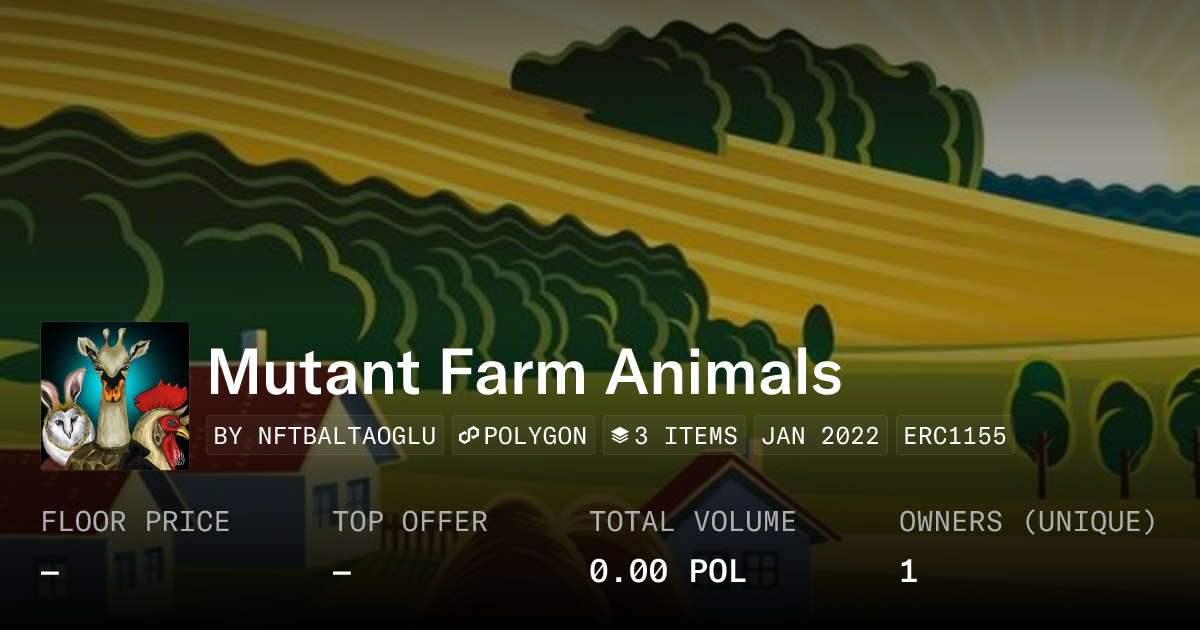
Task: Click the stacked layers icon beside 3 ITEMS
Action: (620, 436)
